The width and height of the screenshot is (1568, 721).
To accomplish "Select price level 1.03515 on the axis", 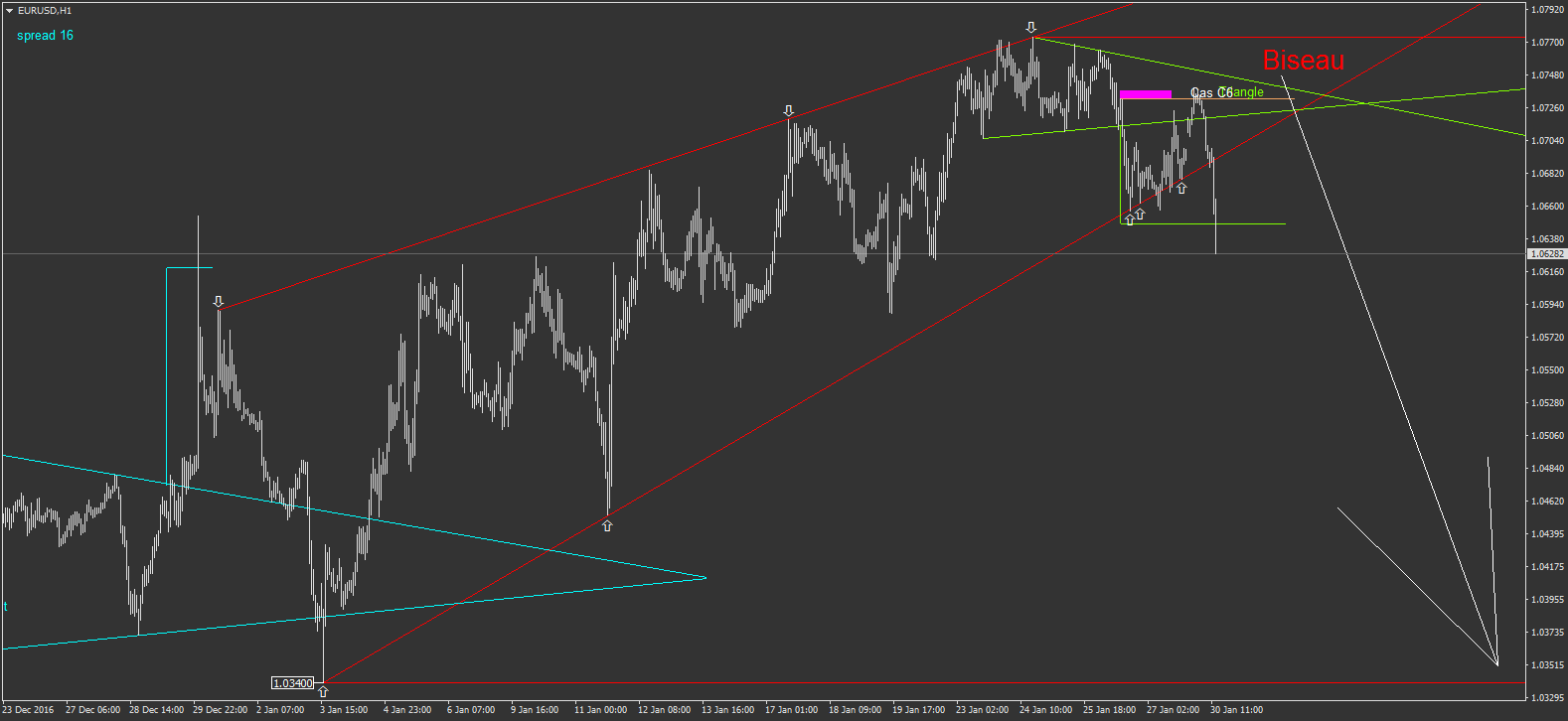I will click(1549, 665).
